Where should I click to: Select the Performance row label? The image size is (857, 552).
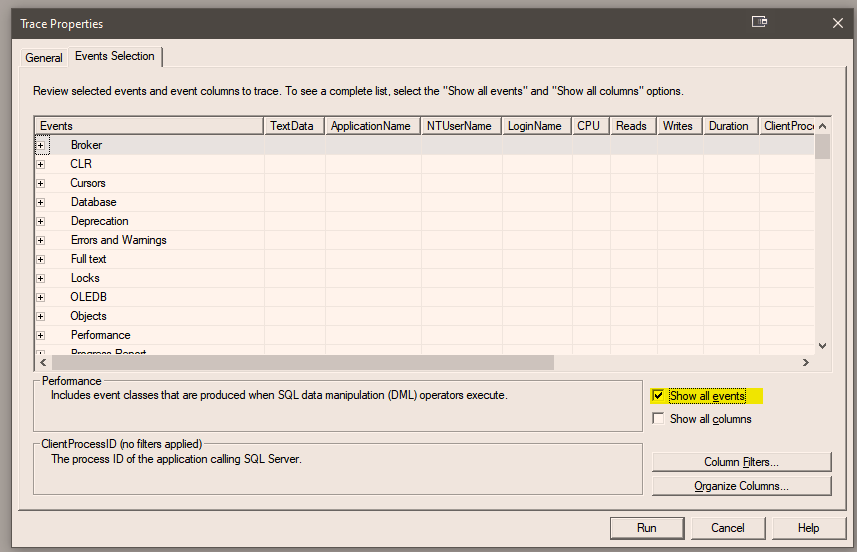101,335
